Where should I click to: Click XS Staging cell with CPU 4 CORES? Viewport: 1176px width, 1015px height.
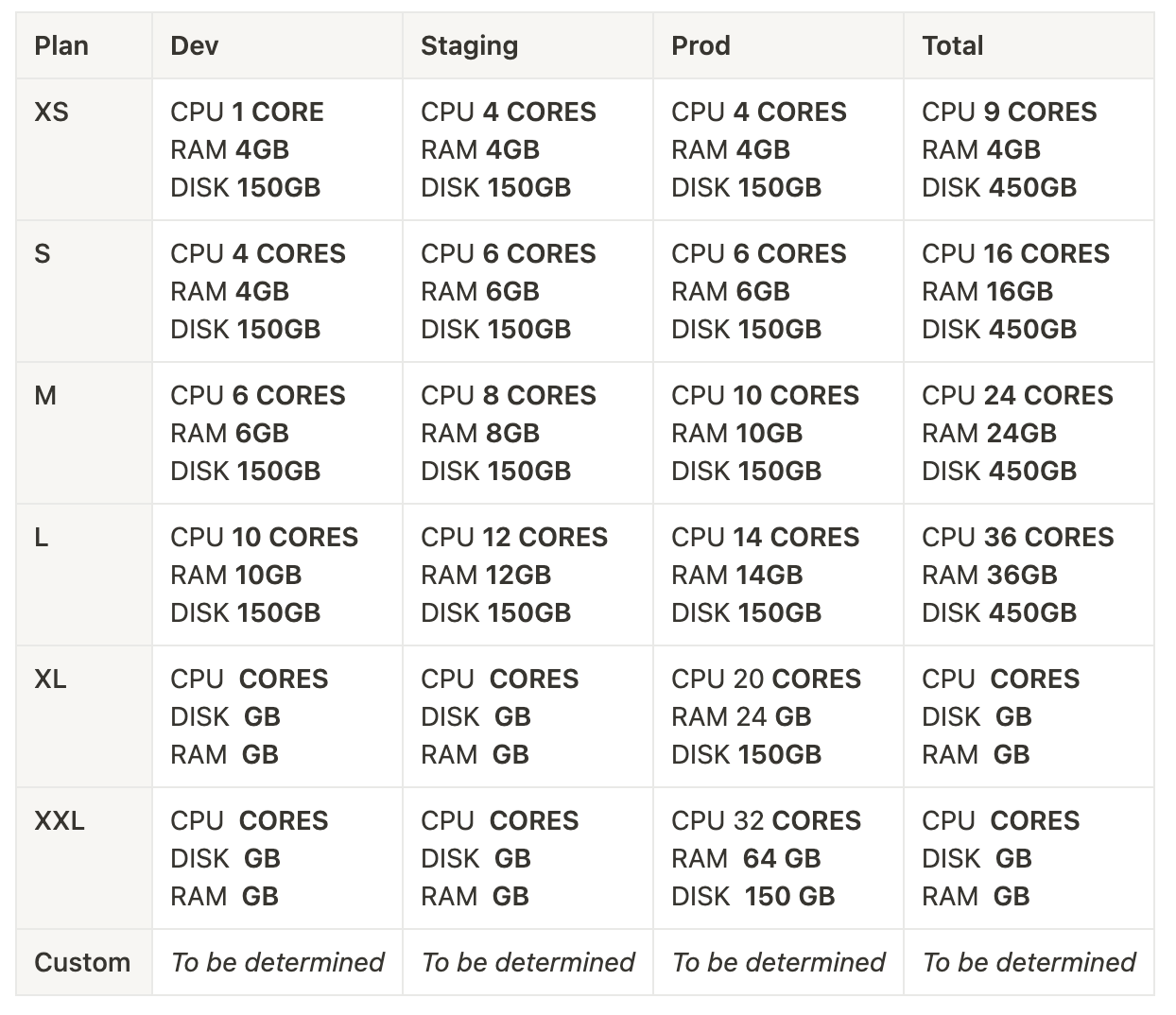pyautogui.click(x=528, y=149)
